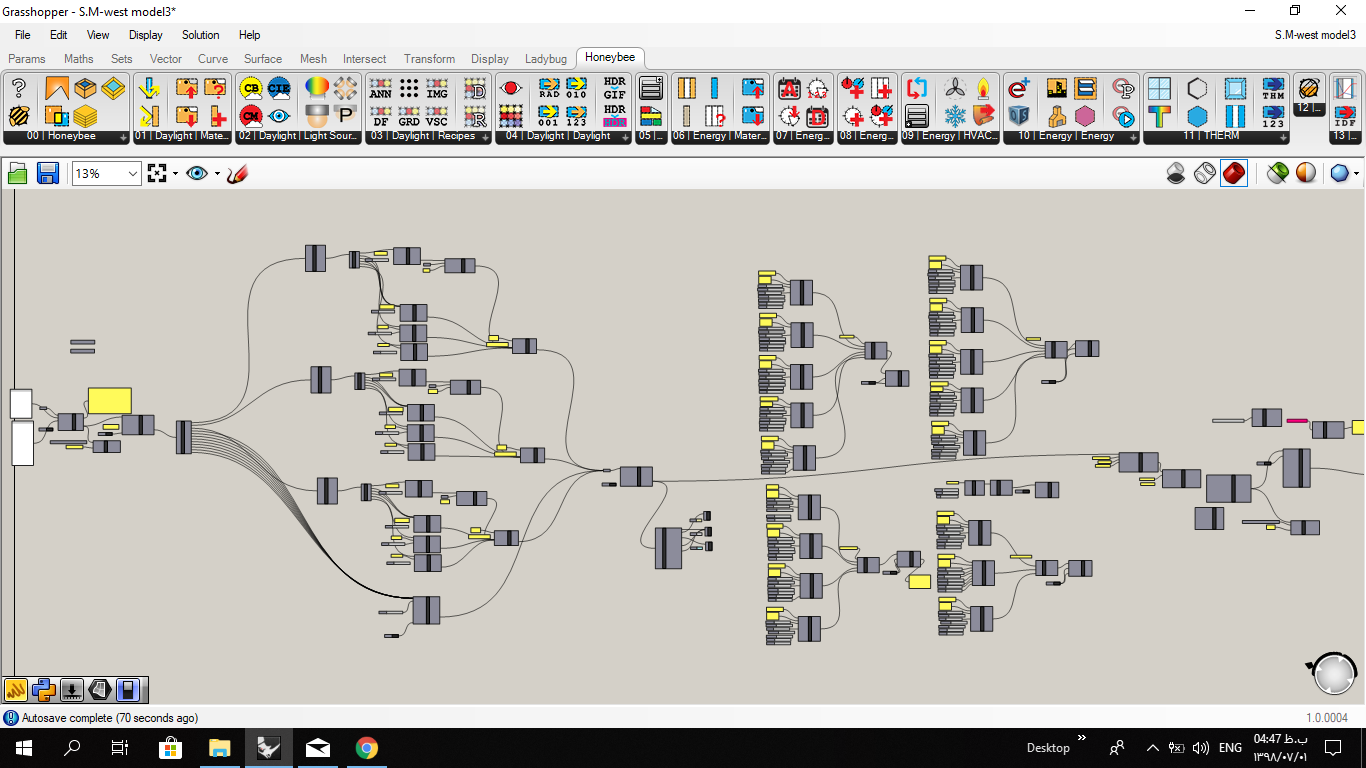Click the zoom extents frame icon
The width and height of the screenshot is (1366, 768).
pyautogui.click(x=156, y=174)
